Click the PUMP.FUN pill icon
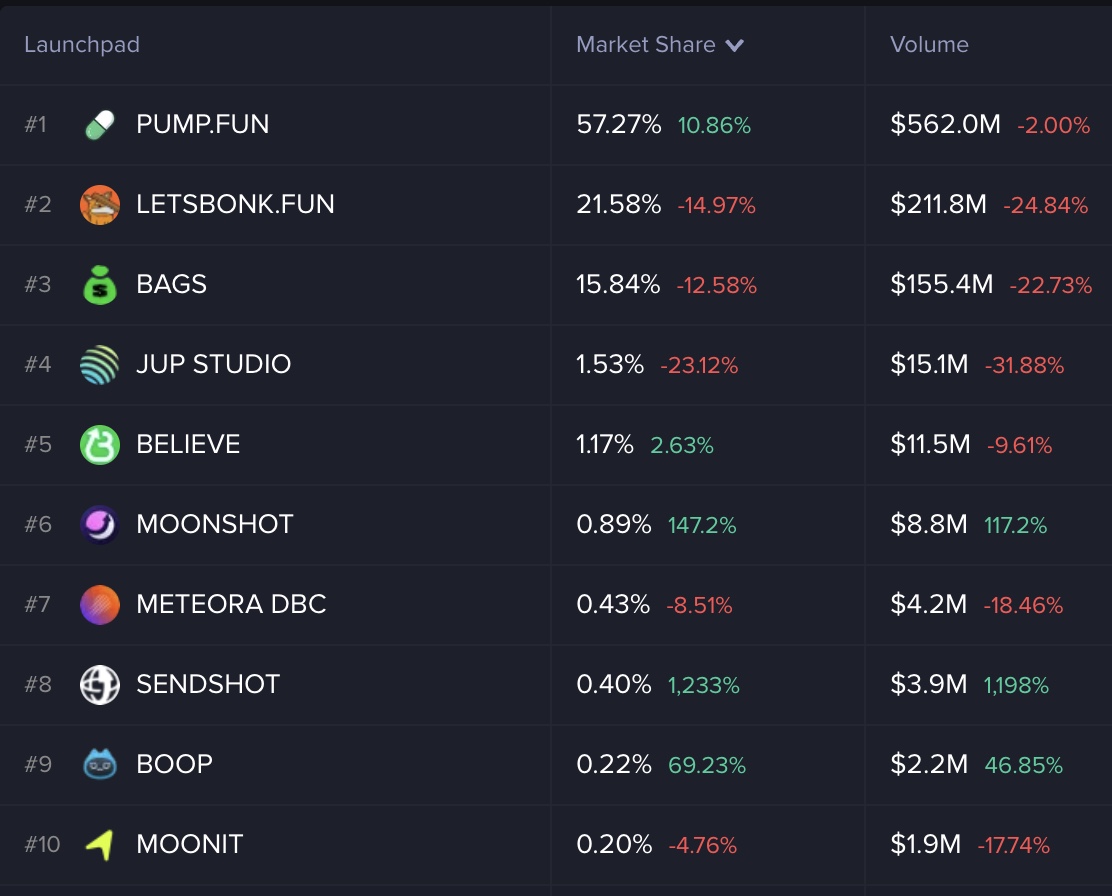1112x896 pixels. click(x=100, y=125)
